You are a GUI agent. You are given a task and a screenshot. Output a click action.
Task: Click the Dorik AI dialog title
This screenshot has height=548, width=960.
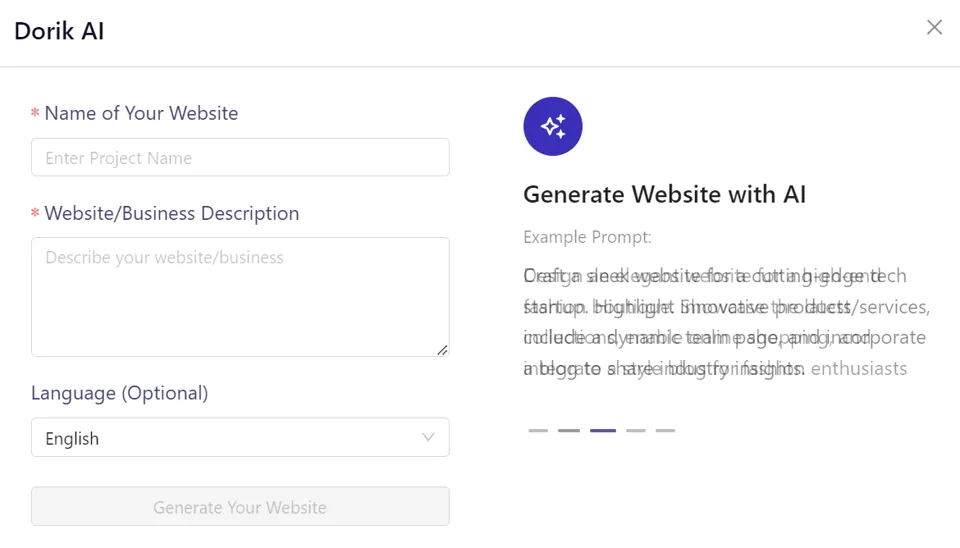click(59, 31)
